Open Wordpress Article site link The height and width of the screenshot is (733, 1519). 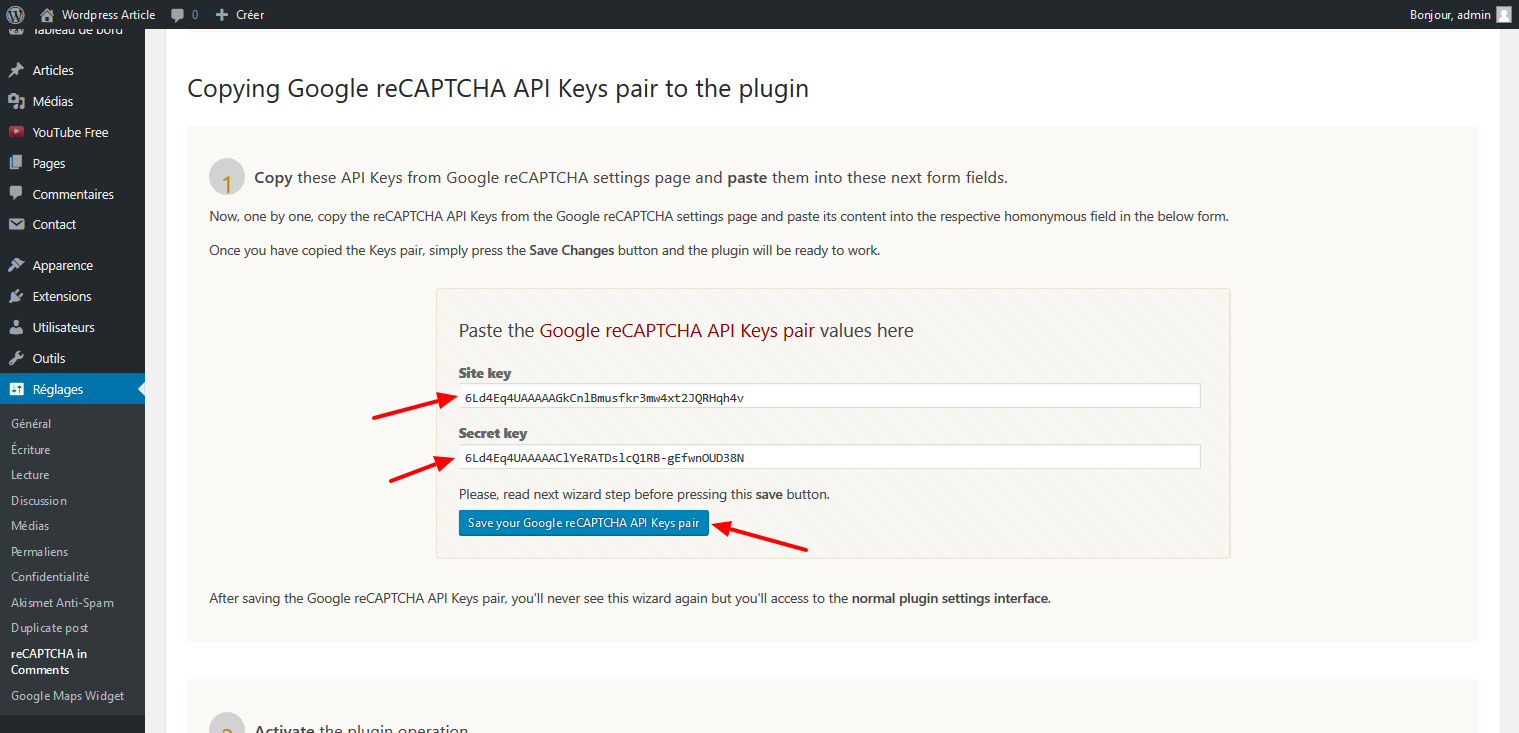pyautogui.click(x=108, y=15)
